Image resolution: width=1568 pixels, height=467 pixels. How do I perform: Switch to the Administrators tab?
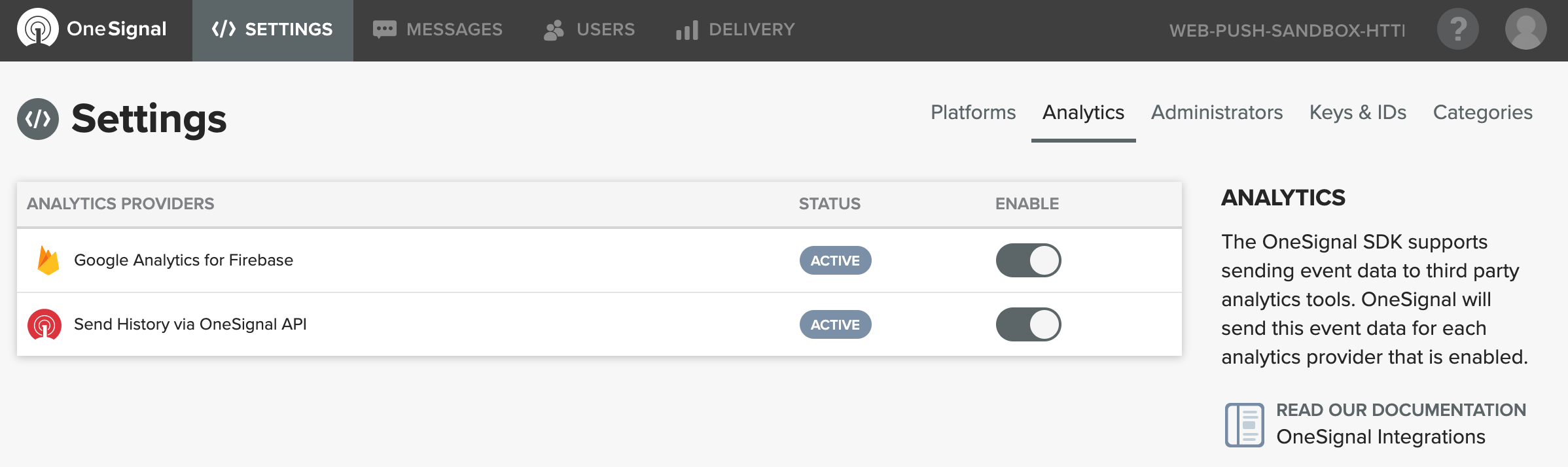[x=1217, y=112]
